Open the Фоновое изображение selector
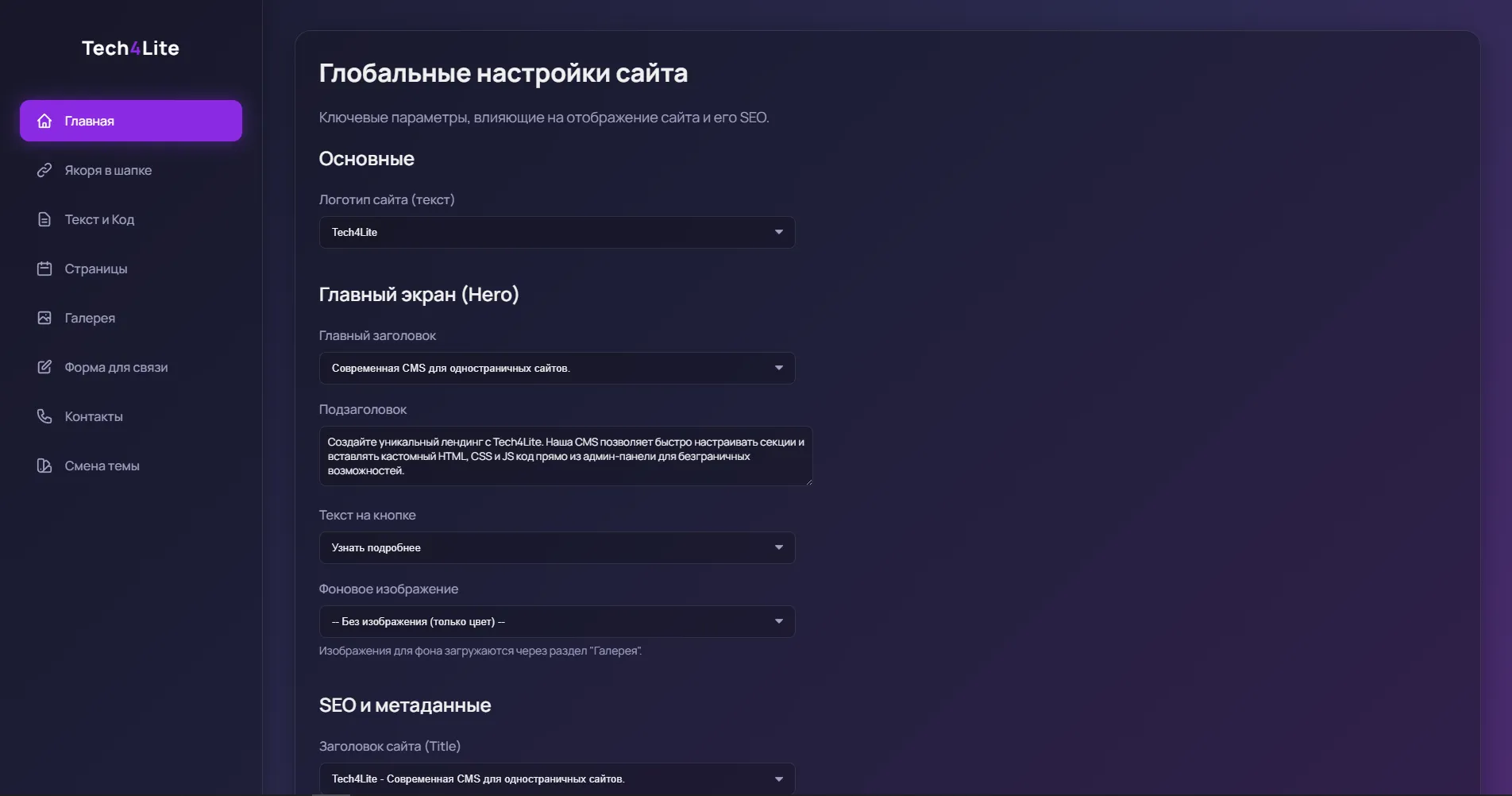The image size is (1512, 796). [556, 621]
